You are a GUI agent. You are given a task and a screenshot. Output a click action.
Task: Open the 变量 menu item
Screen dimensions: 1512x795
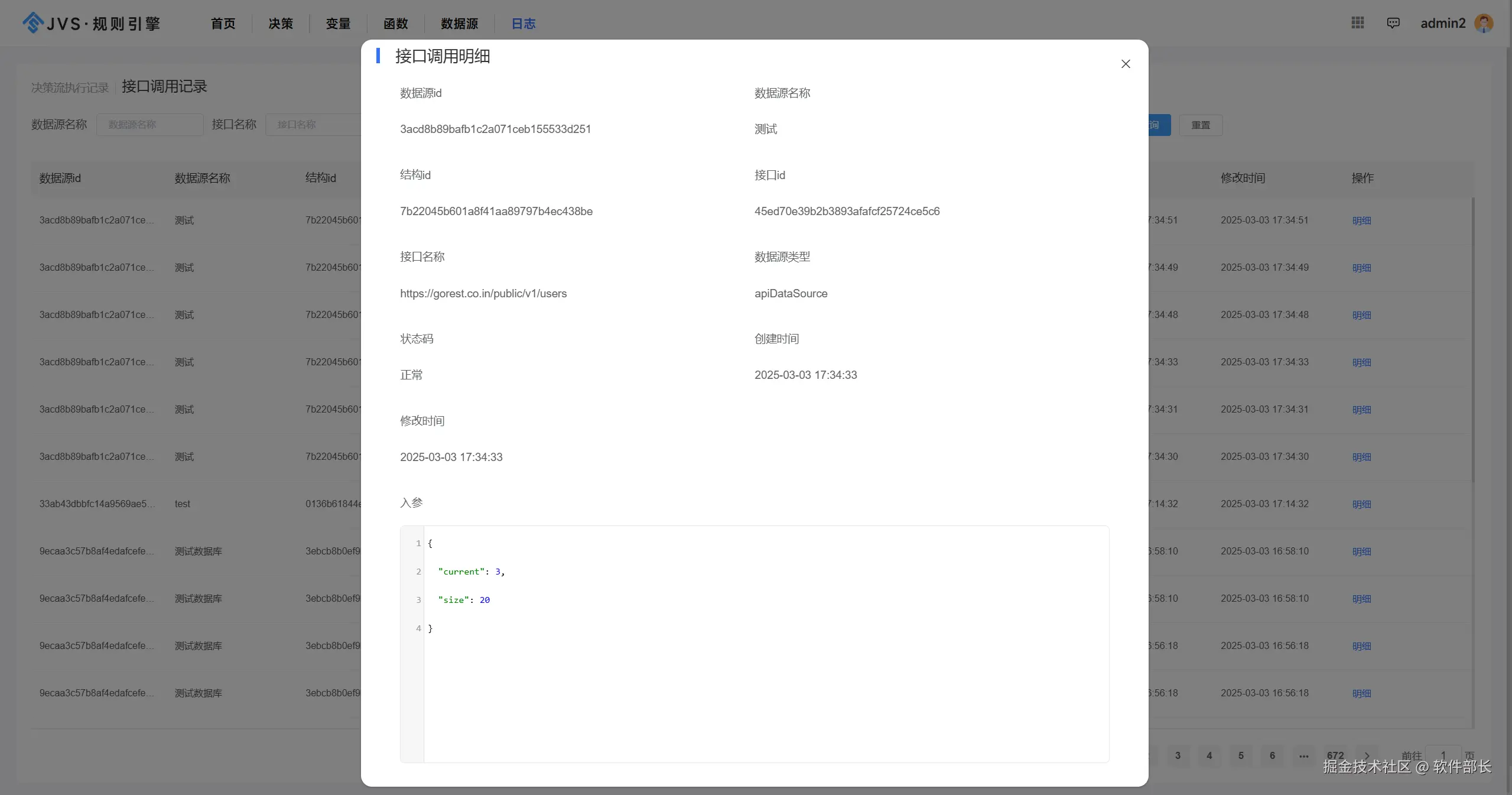[x=338, y=24]
